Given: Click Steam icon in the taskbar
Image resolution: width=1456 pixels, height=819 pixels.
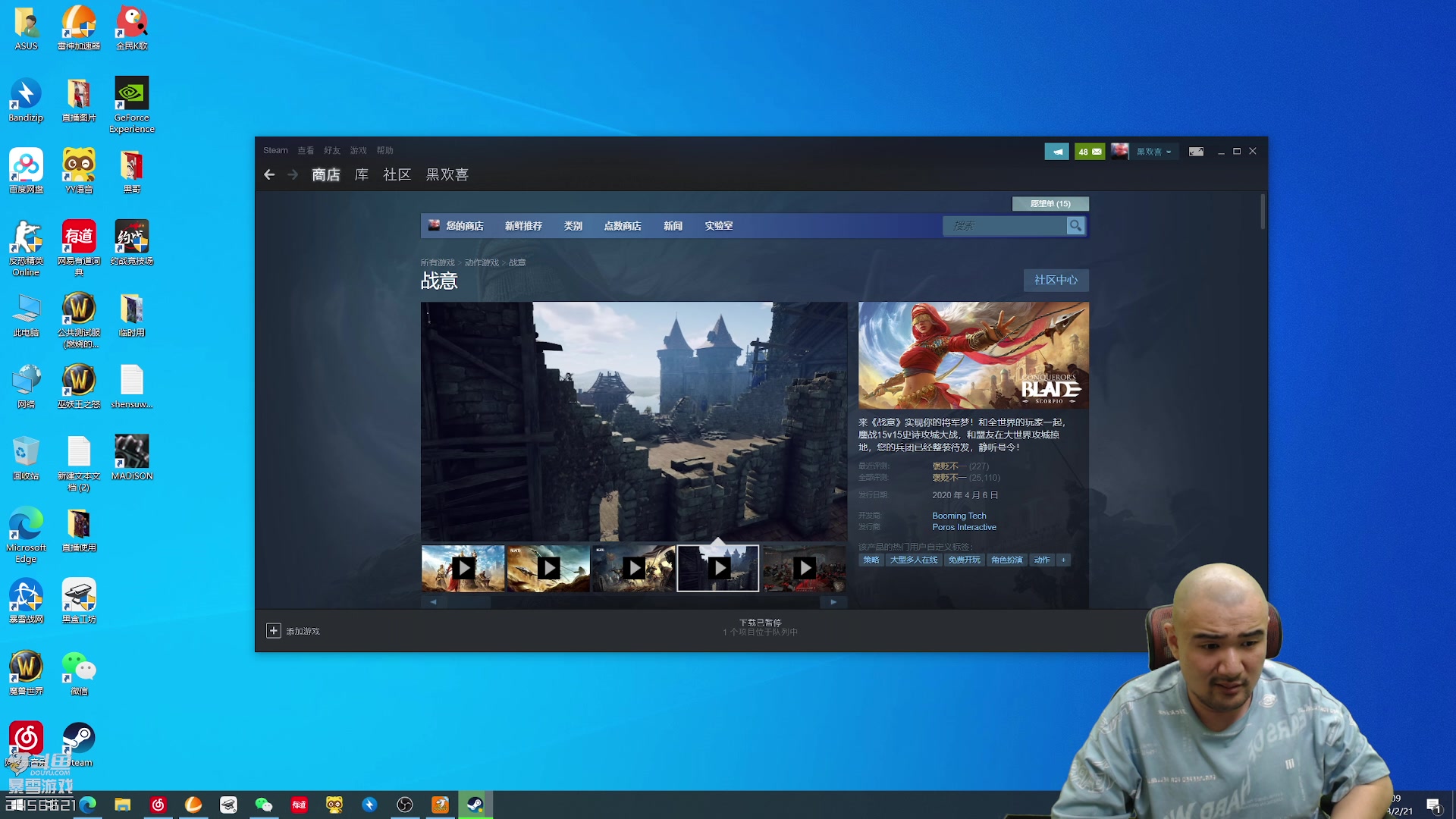Looking at the screenshot, I should [475, 805].
